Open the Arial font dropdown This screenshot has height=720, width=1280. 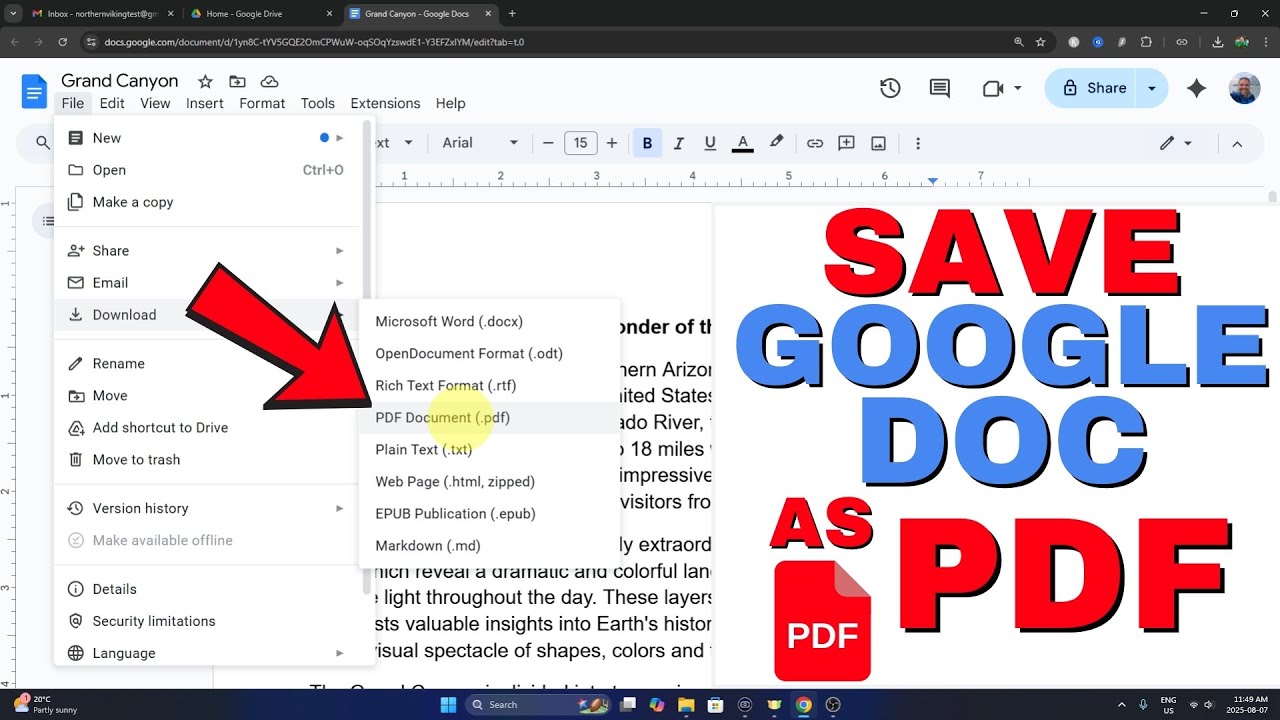[480, 143]
